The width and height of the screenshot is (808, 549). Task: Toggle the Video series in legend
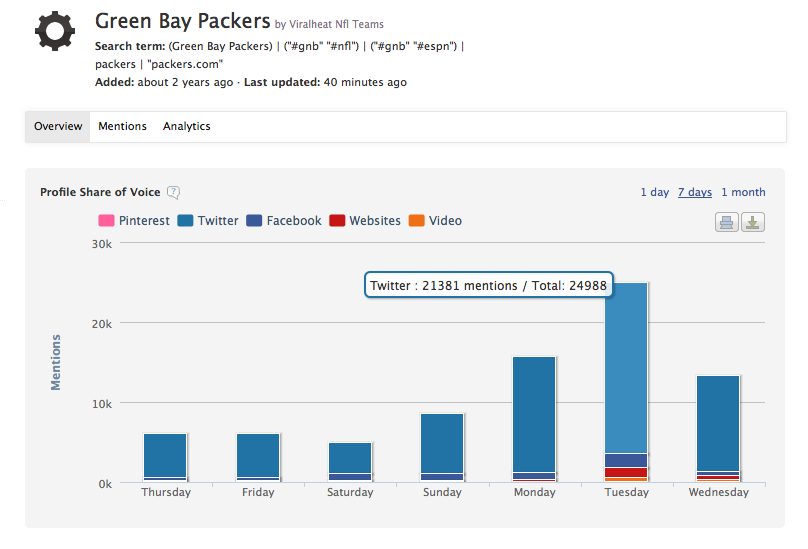[x=436, y=221]
